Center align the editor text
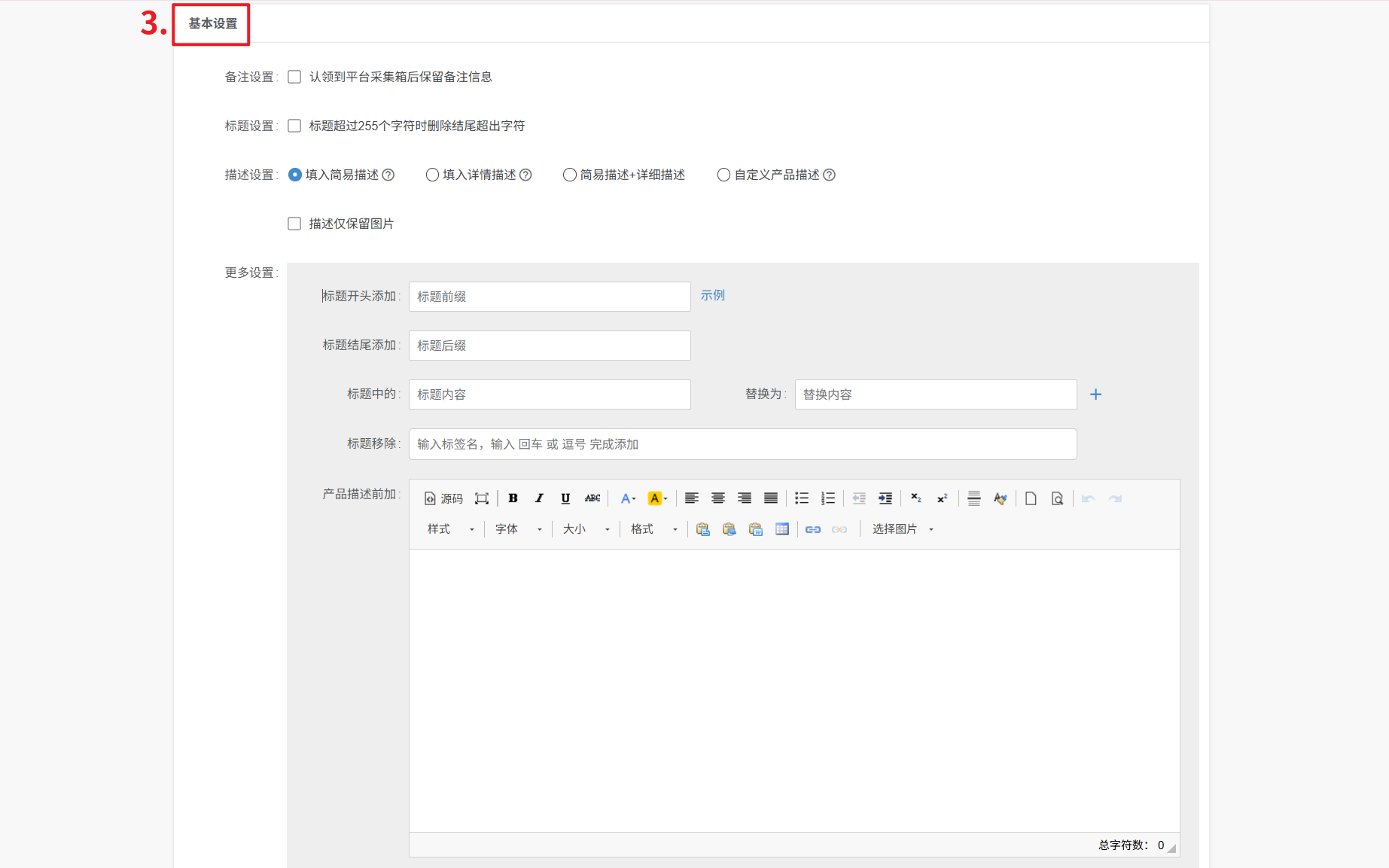This screenshot has width=1389, height=868. pyautogui.click(x=718, y=498)
